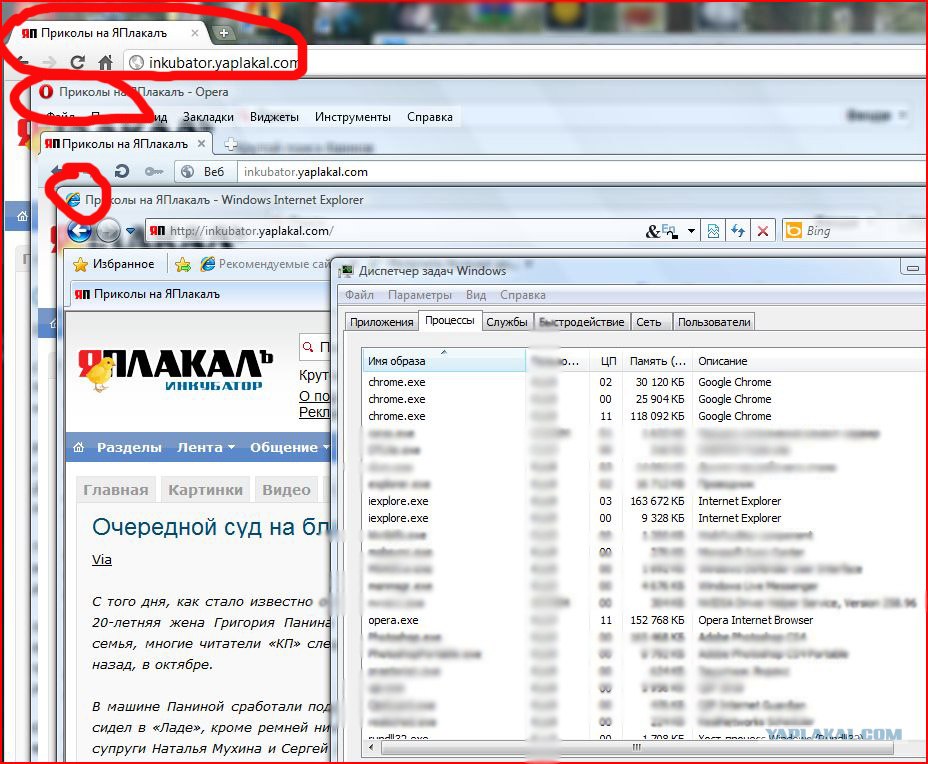Toggle IE compatibility view icon
Screen dimensions: 928x764
point(713,231)
